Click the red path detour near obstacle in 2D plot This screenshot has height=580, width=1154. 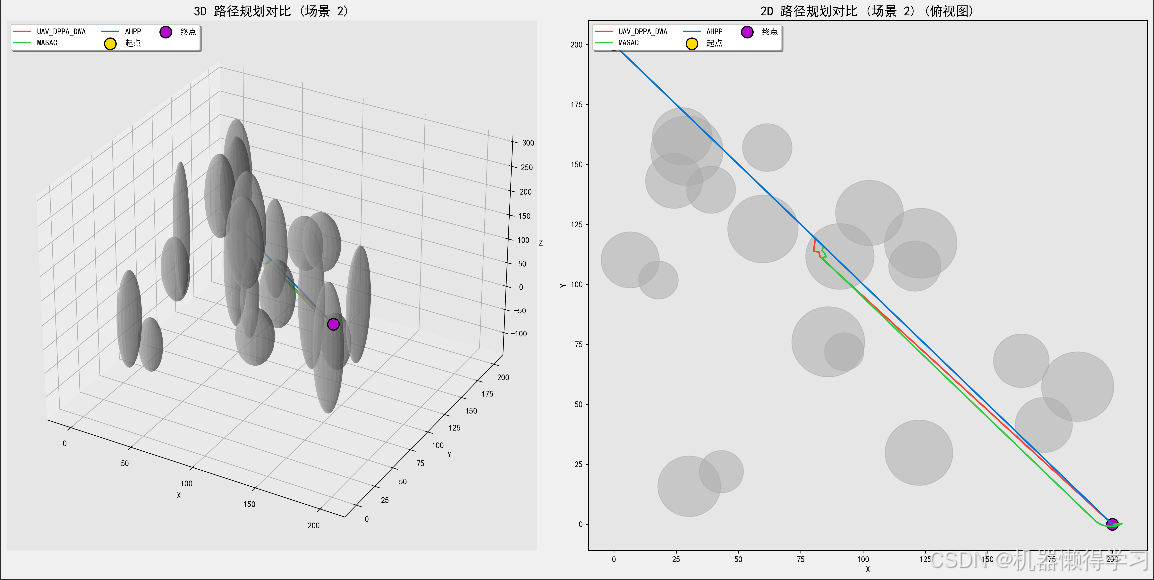pos(818,249)
